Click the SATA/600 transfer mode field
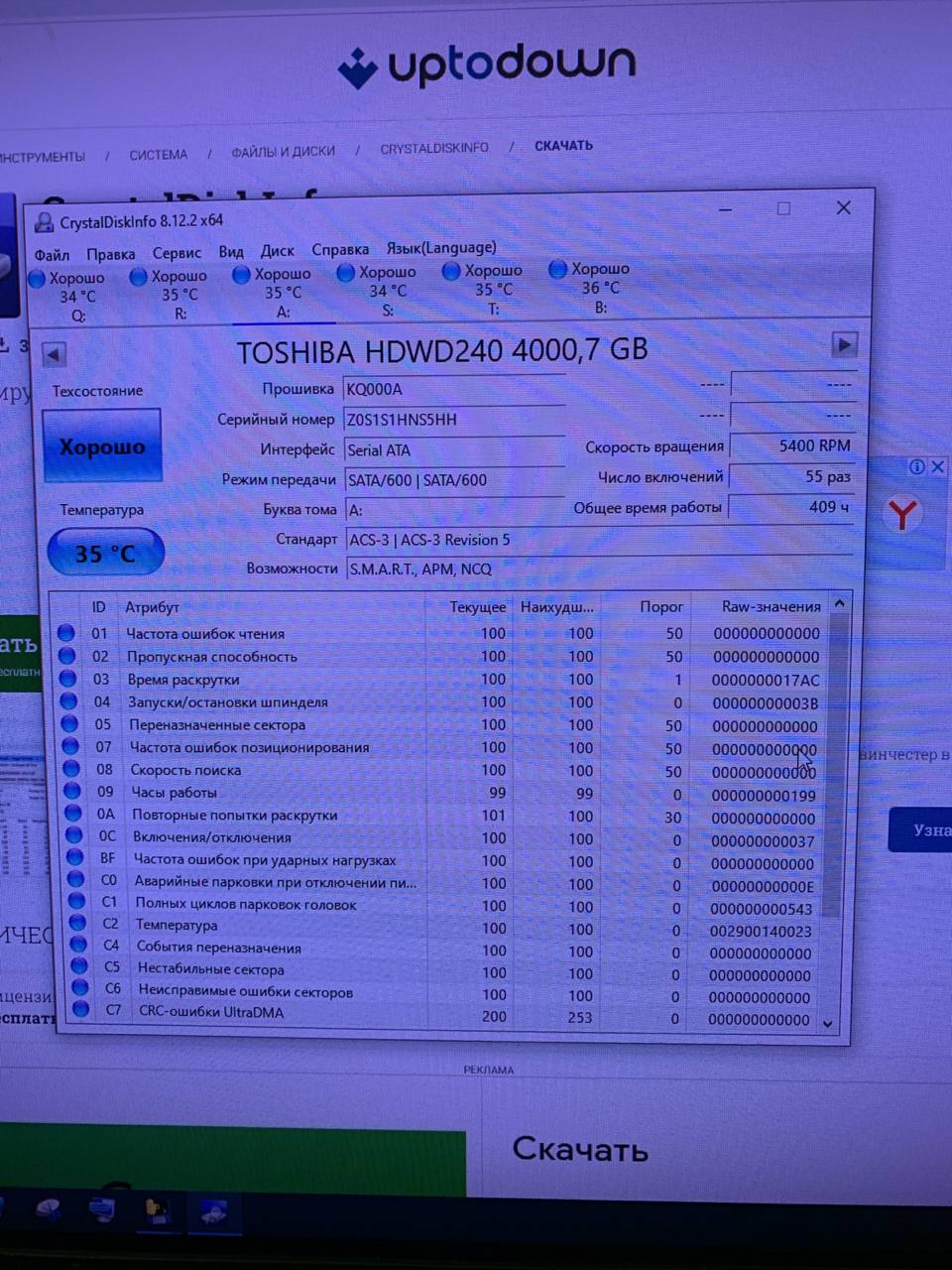 [454, 479]
